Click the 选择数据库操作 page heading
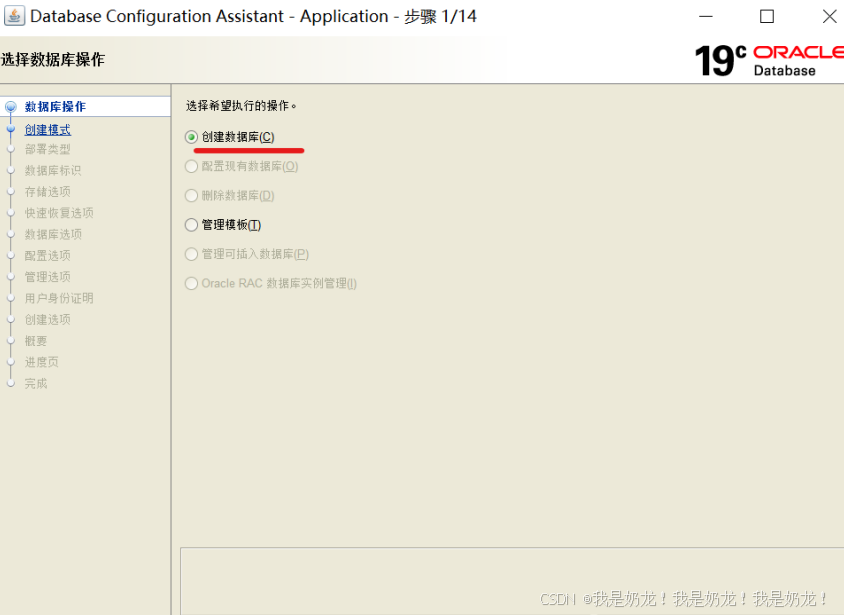 pyautogui.click(x=53, y=60)
